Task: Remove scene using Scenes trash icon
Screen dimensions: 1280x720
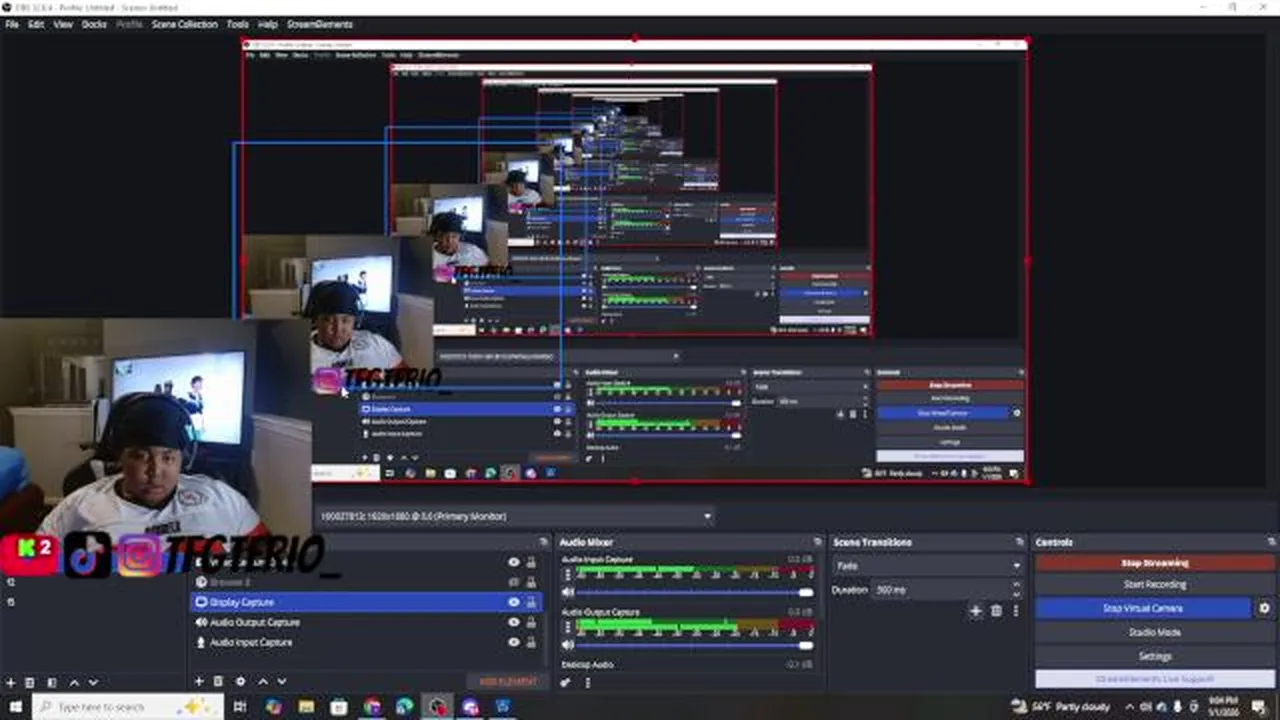Action: (x=30, y=682)
